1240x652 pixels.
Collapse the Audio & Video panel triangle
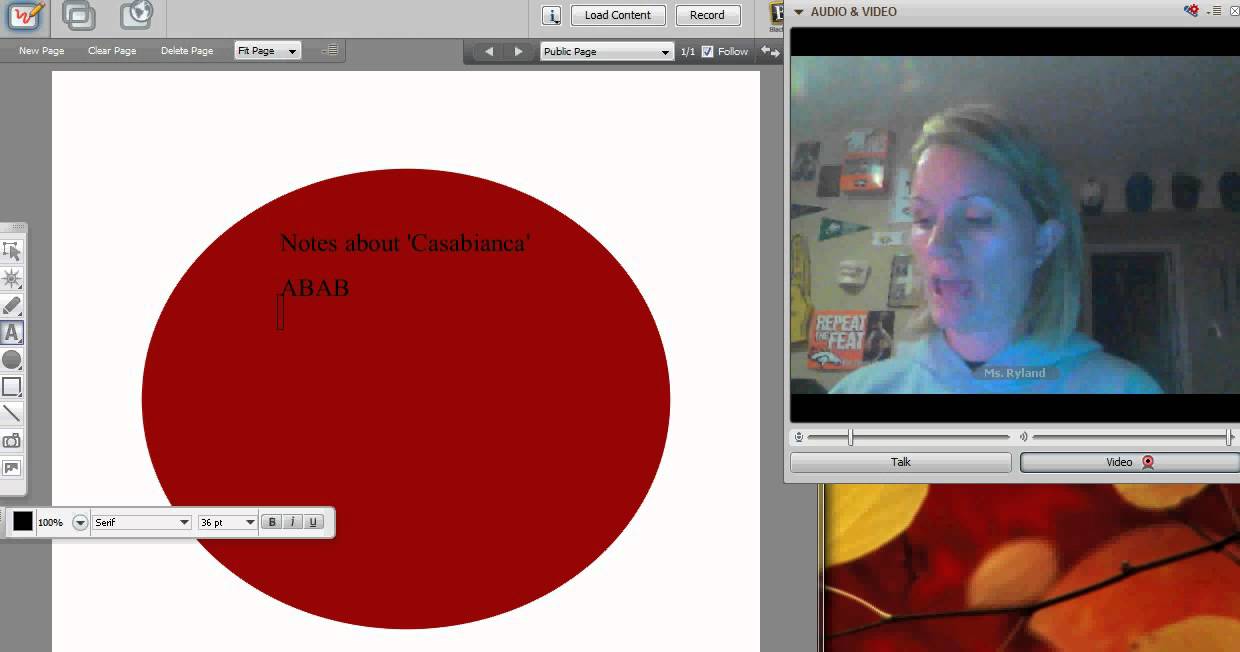799,12
